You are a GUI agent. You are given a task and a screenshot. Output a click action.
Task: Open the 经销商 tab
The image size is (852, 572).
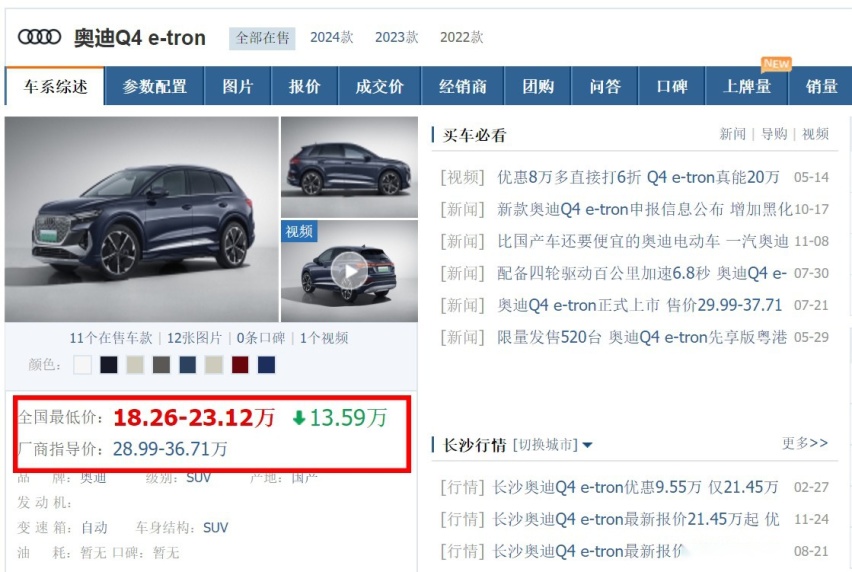(x=462, y=86)
